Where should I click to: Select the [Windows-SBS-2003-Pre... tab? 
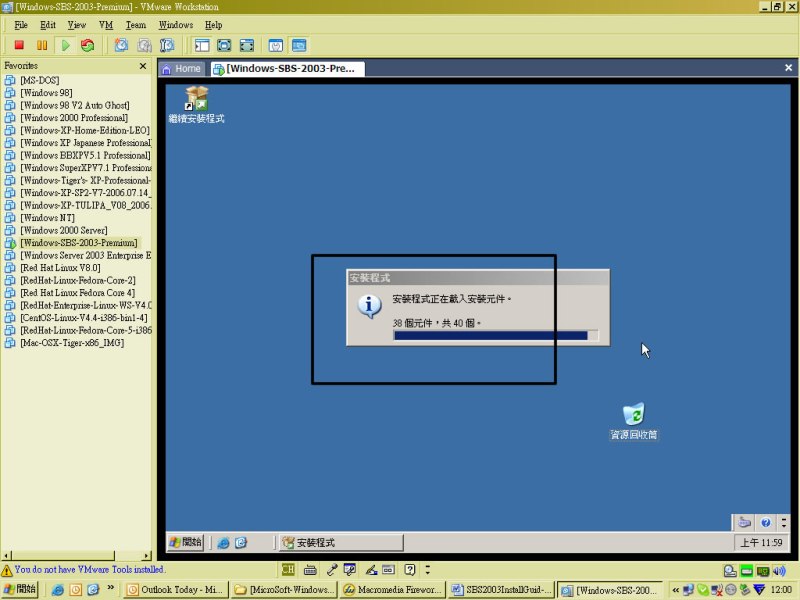pos(287,69)
